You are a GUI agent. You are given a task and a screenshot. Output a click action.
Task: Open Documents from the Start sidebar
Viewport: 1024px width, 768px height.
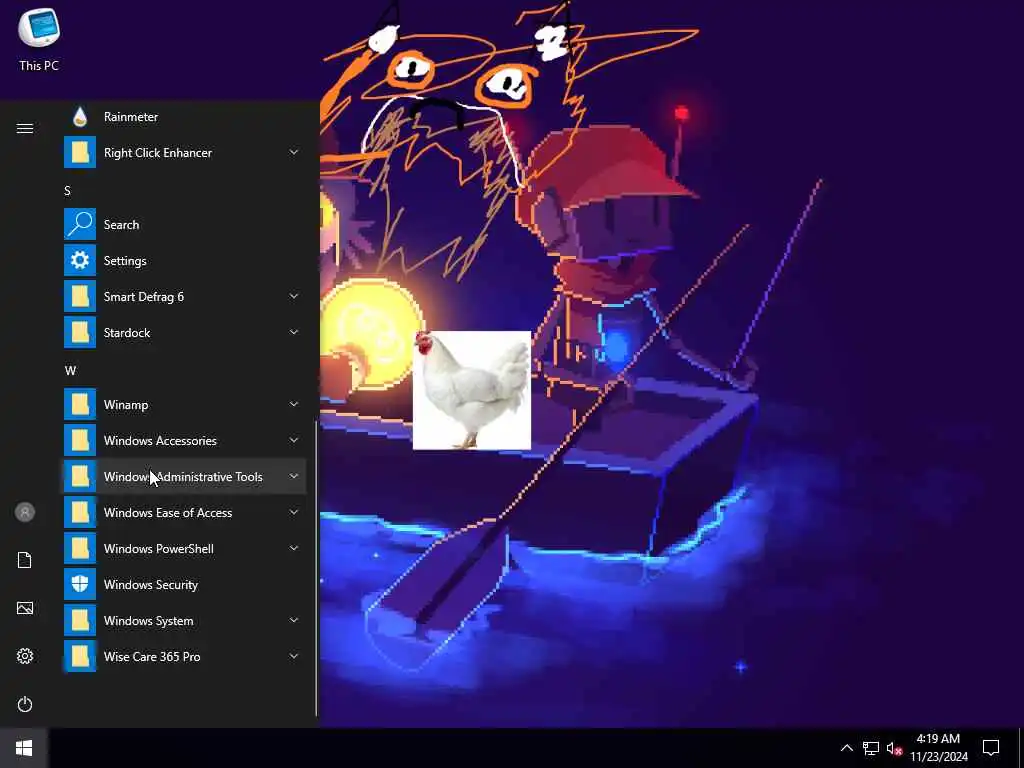[25, 560]
